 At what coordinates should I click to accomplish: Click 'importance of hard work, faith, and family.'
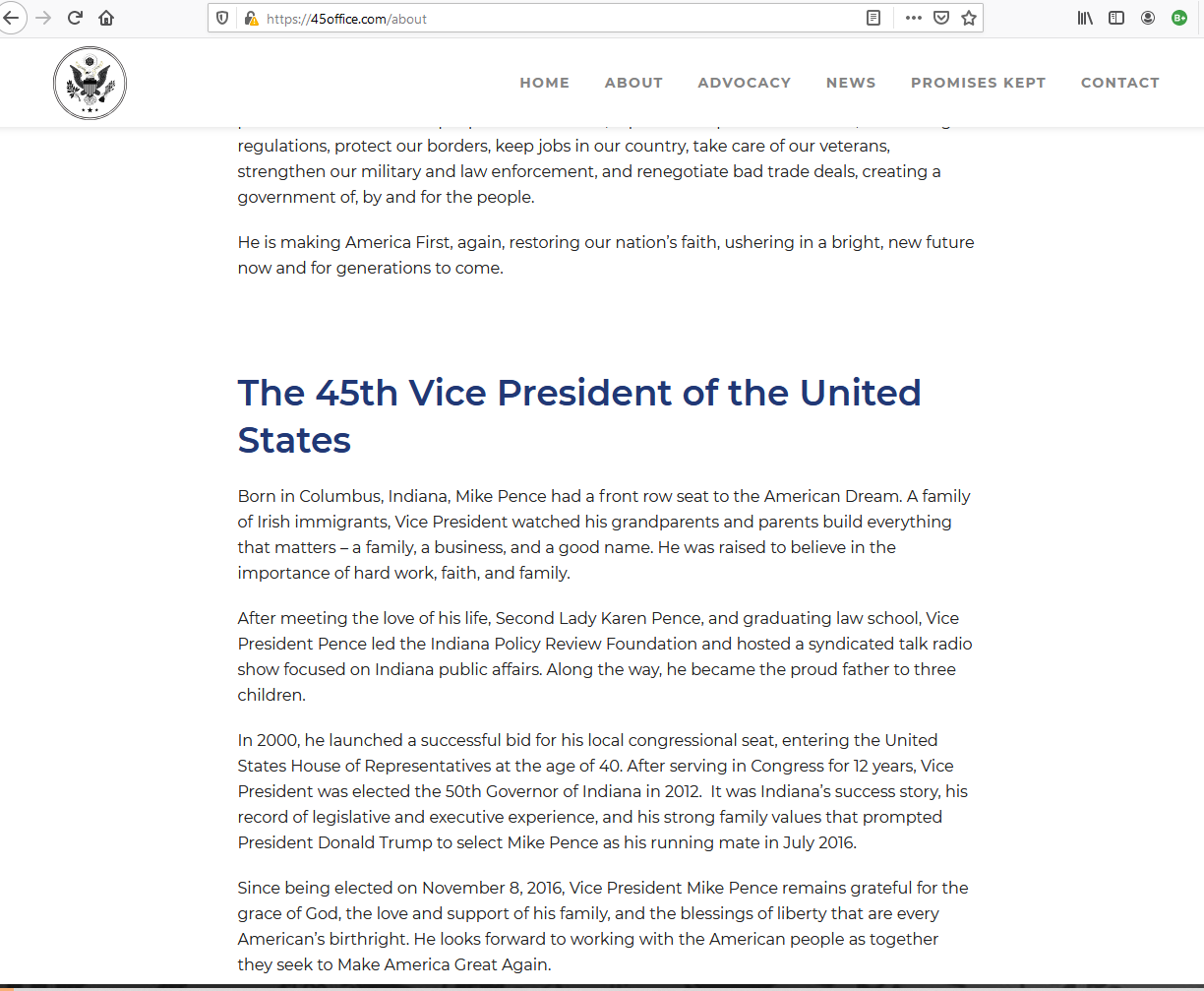[403, 573]
